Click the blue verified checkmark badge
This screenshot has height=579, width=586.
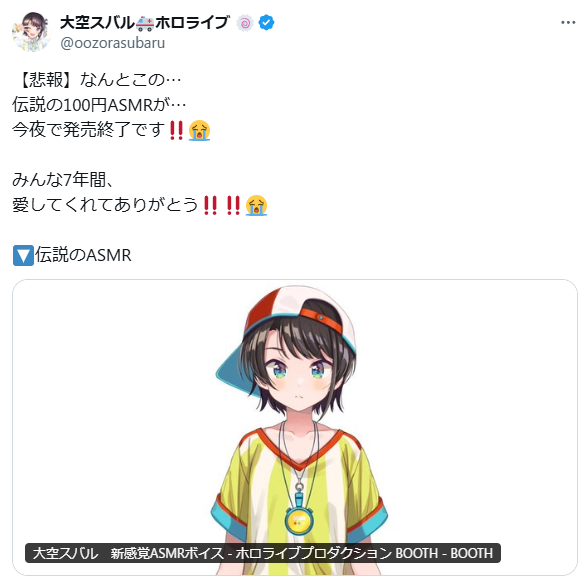(x=266, y=23)
